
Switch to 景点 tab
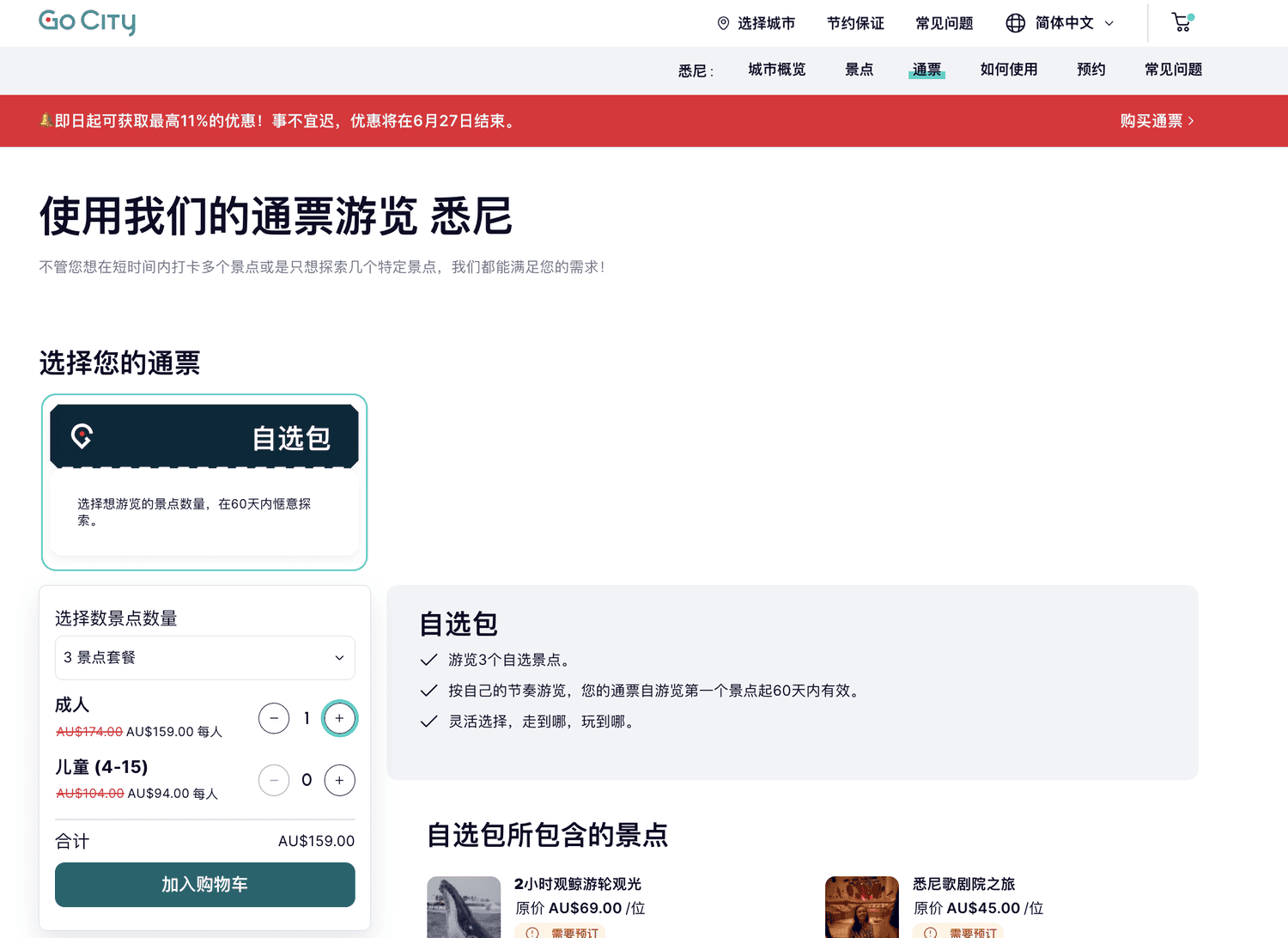[x=859, y=70]
